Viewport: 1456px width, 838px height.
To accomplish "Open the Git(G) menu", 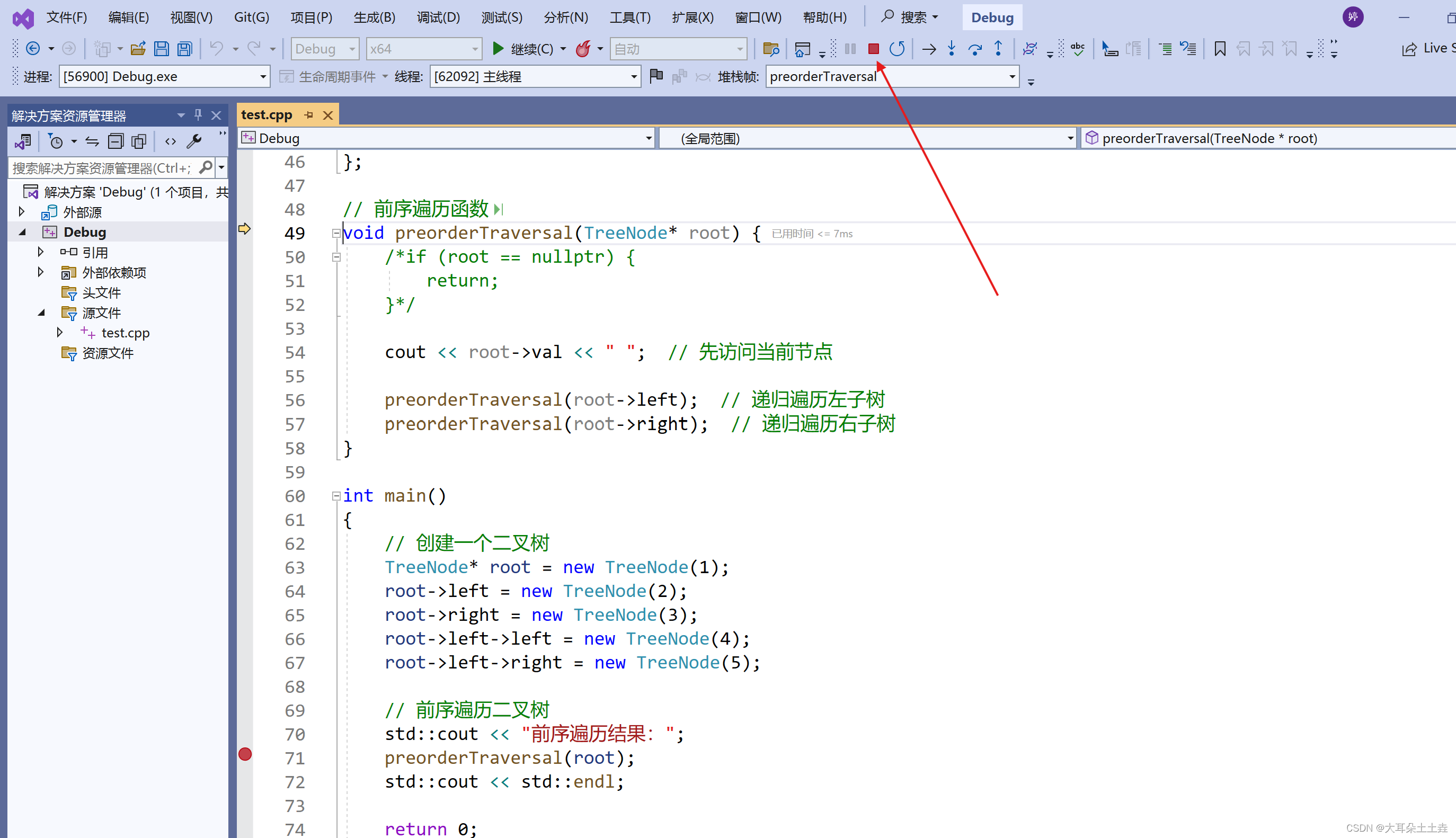I will (x=252, y=17).
